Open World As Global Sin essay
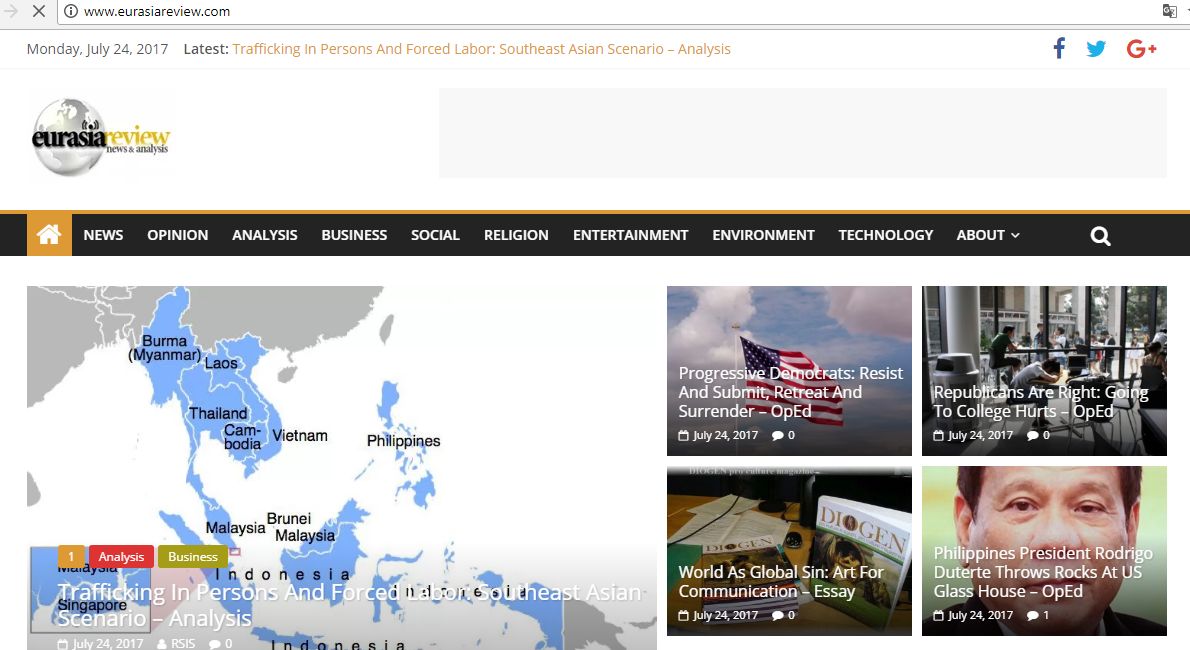1190x650 pixels. (x=781, y=582)
